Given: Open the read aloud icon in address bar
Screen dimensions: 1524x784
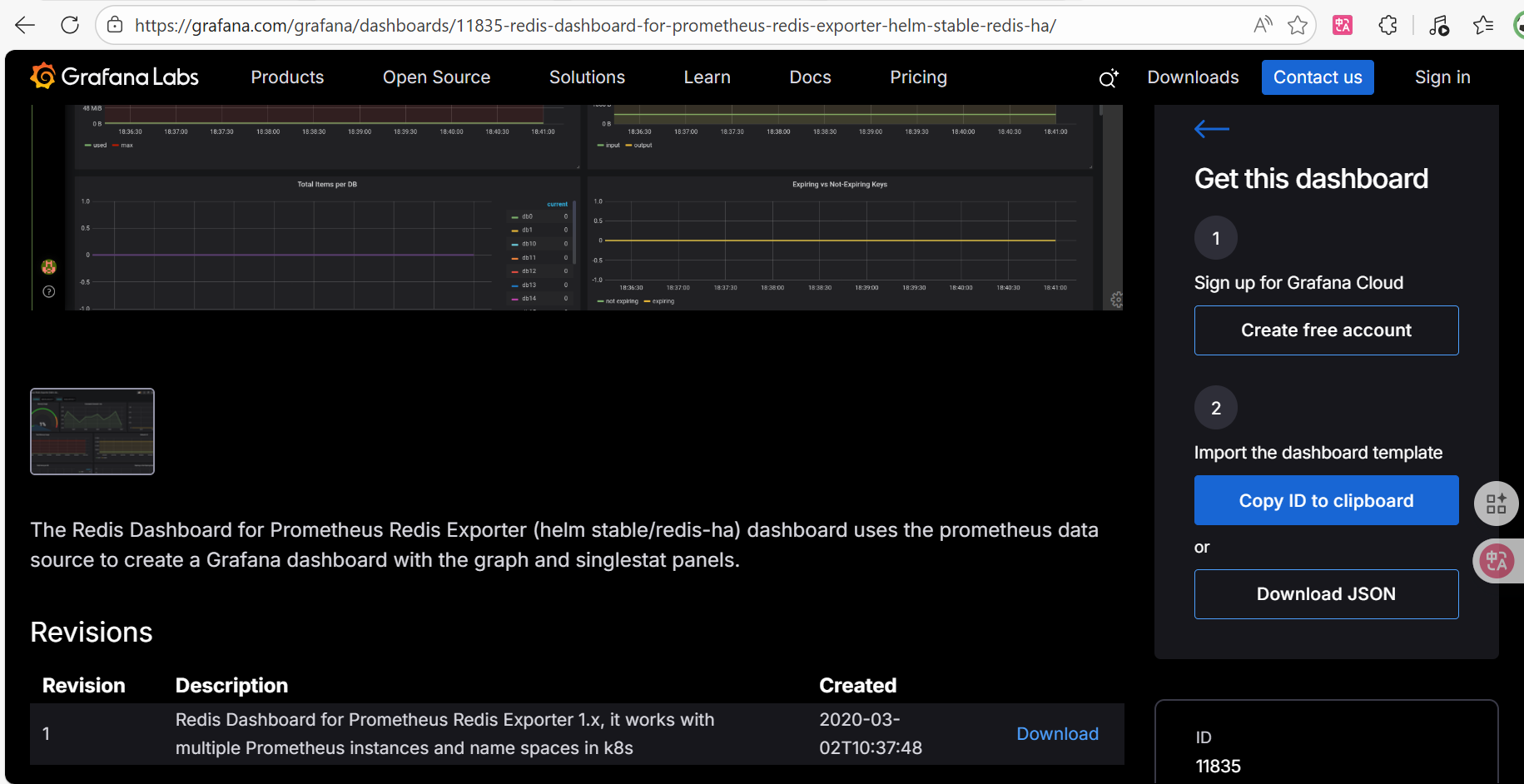Looking at the screenshot, I should tap(1263, 25).
